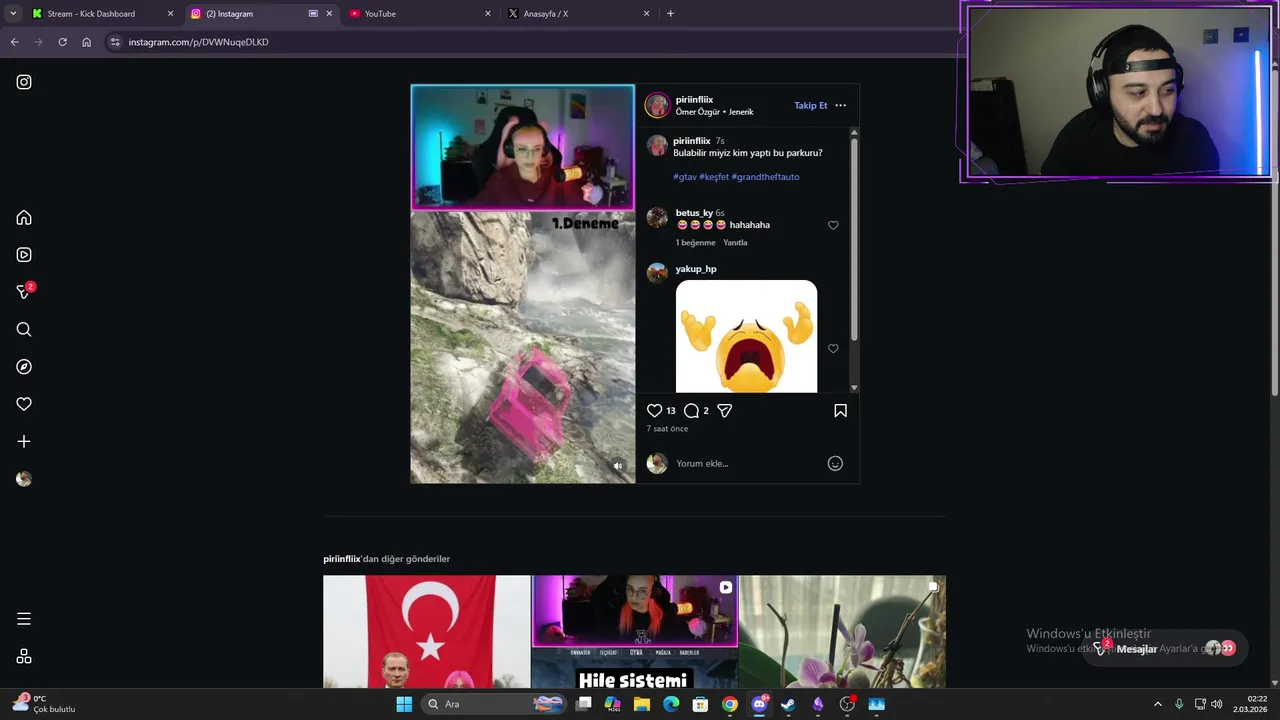The height and width of the screenshot is (720, 1280).
Task: Open post options three-dot menu
Action: coord(840,105)
